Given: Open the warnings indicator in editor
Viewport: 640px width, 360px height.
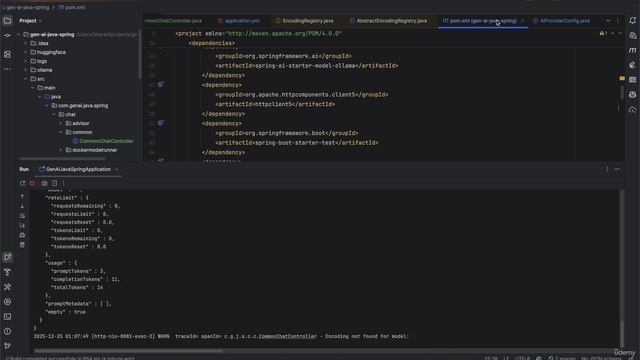Looking at the screenshot, I should click(604, 33).
